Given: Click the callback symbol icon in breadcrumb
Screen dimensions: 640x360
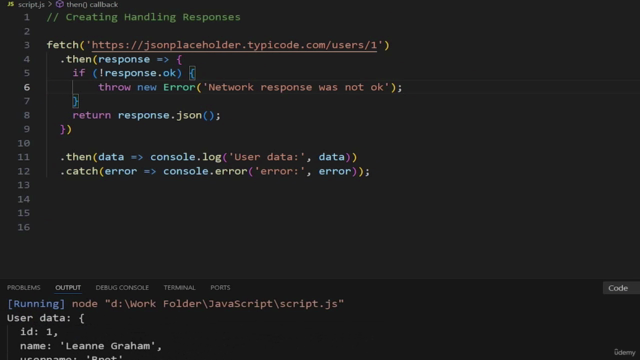Looking at the screenshot, I should 60,4.
